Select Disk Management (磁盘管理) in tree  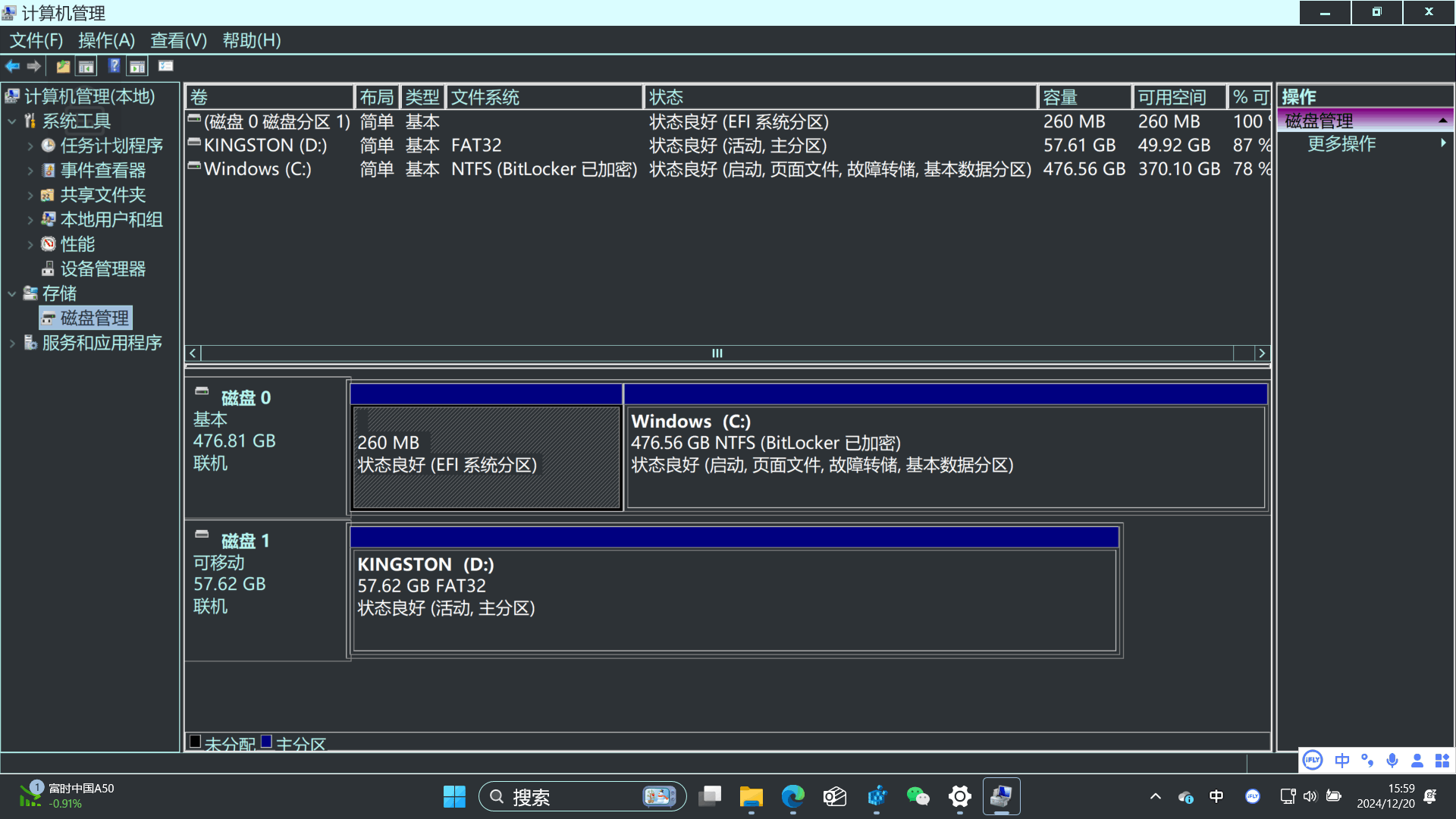point(94,318)
